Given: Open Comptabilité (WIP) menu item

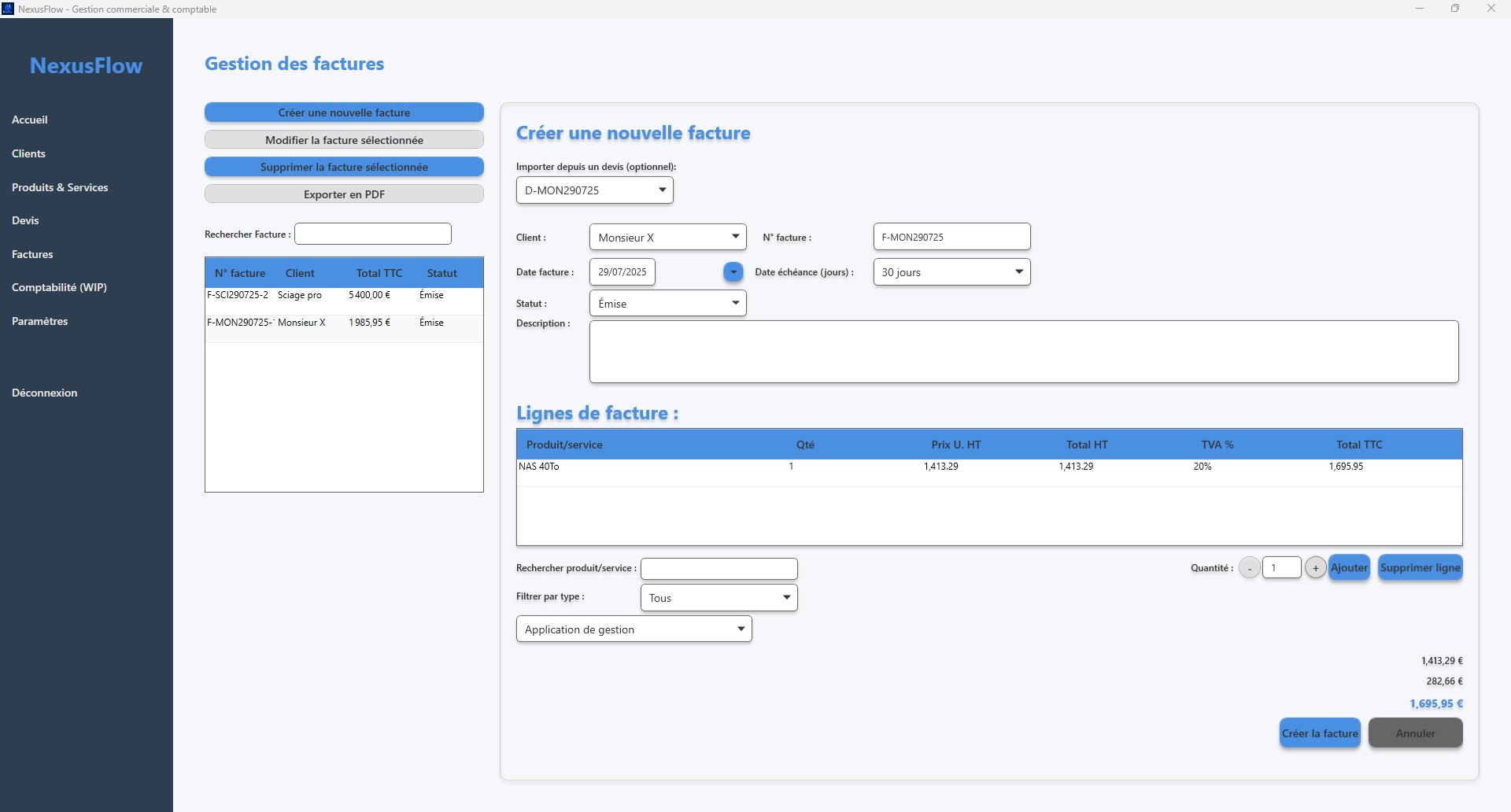Looking at the screenshot, I should click(59, 287).
